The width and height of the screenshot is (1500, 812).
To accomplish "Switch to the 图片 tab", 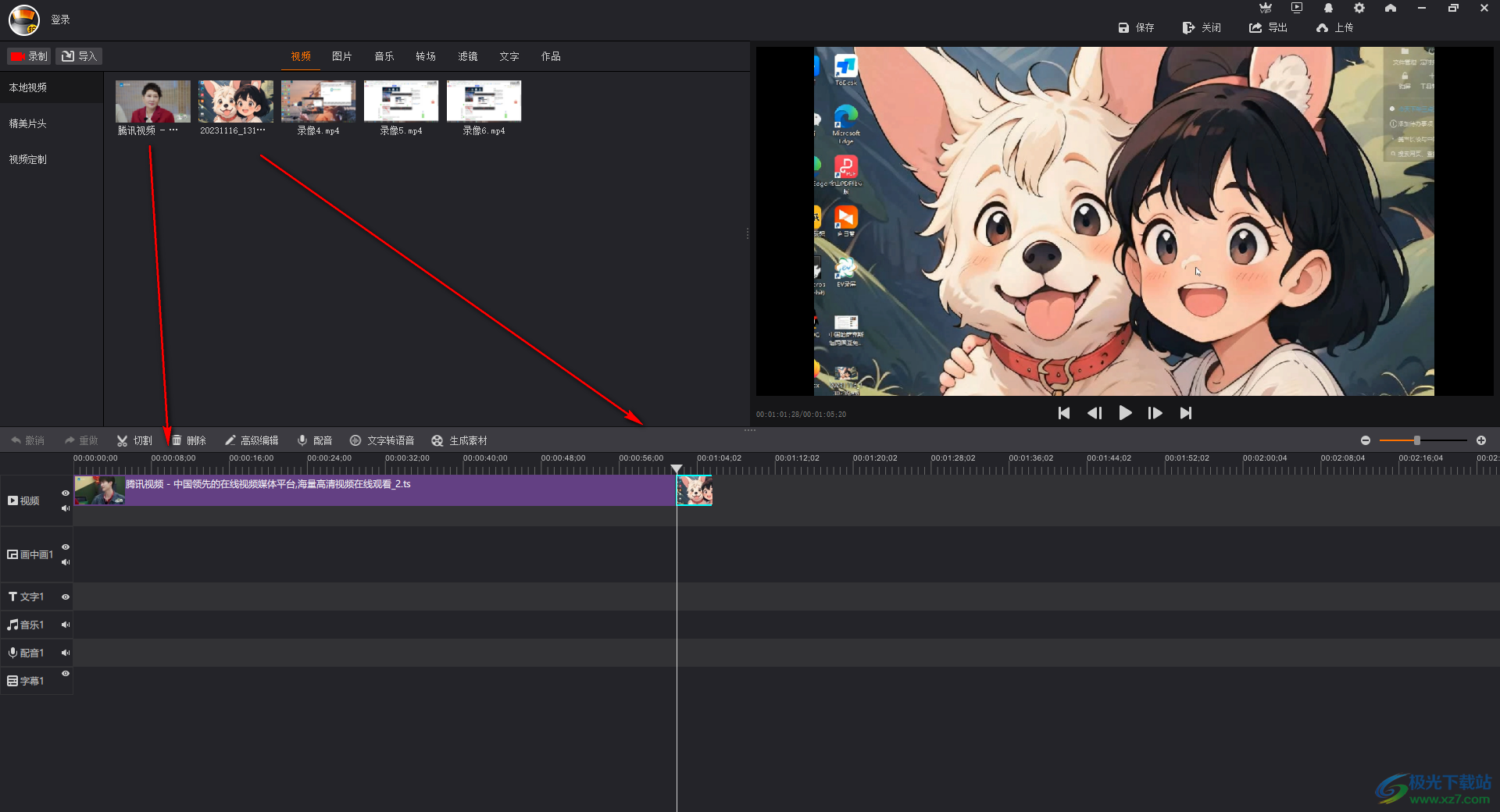I will (x=342, y=56).
